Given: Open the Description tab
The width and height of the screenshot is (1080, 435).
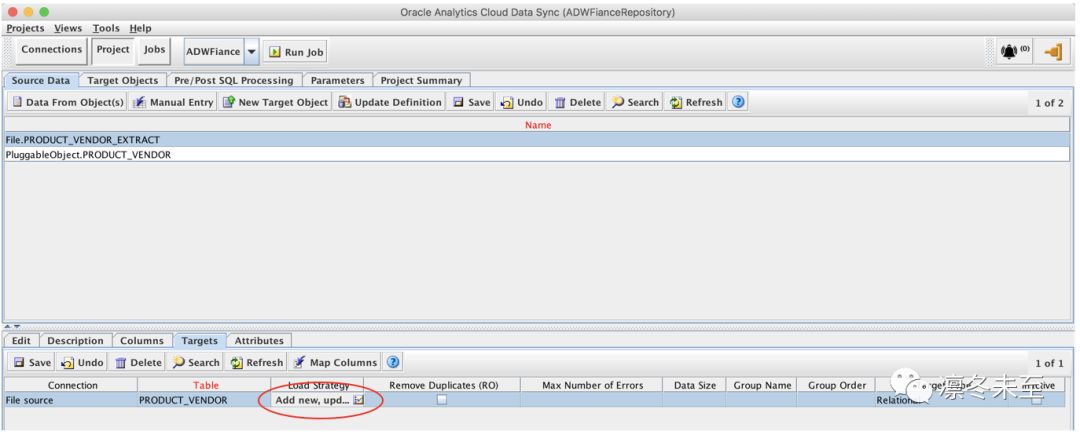Looking at the screenshot, I should click(75, 341).
